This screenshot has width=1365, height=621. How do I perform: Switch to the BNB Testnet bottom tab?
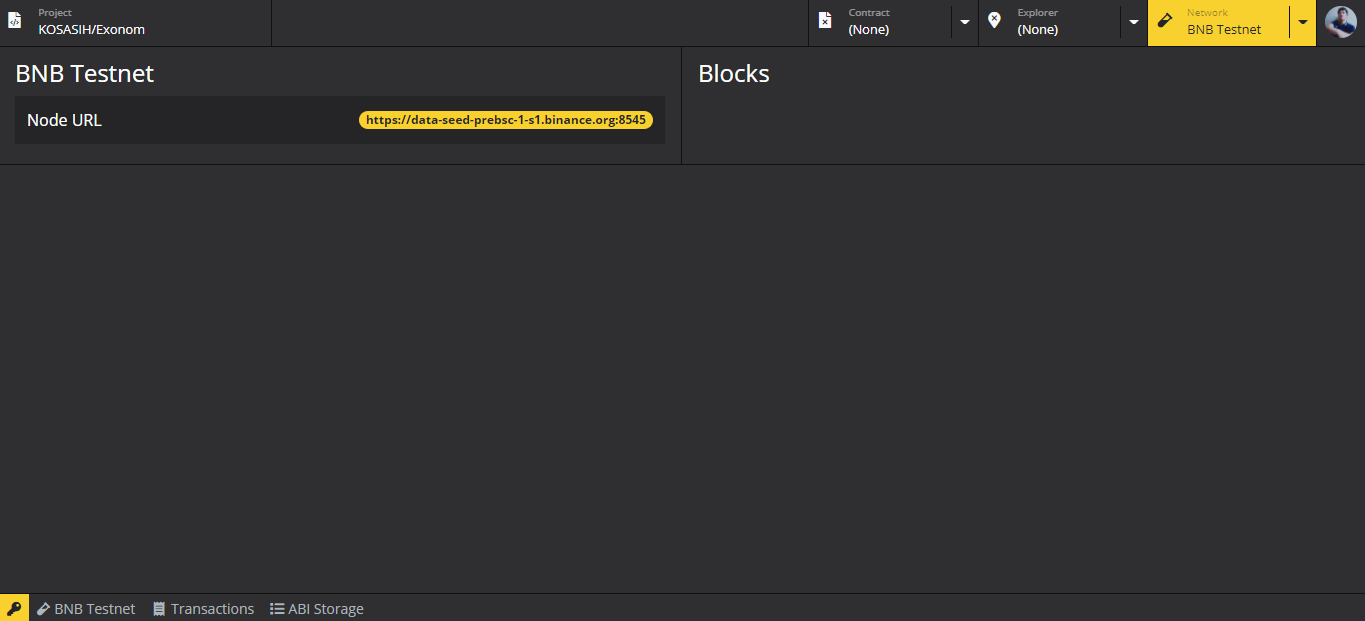[x=86, y=608]
